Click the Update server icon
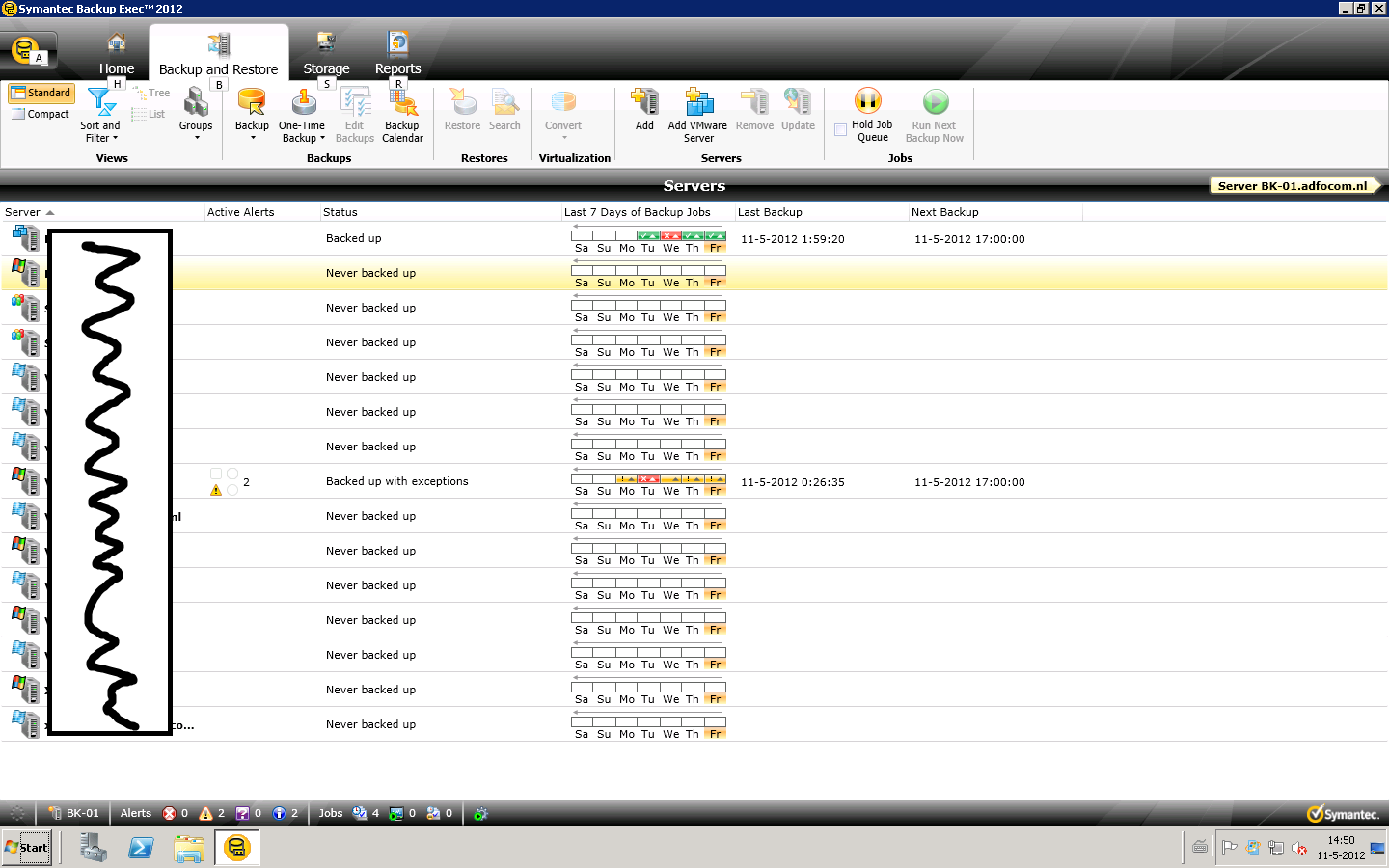 point(798,110)
